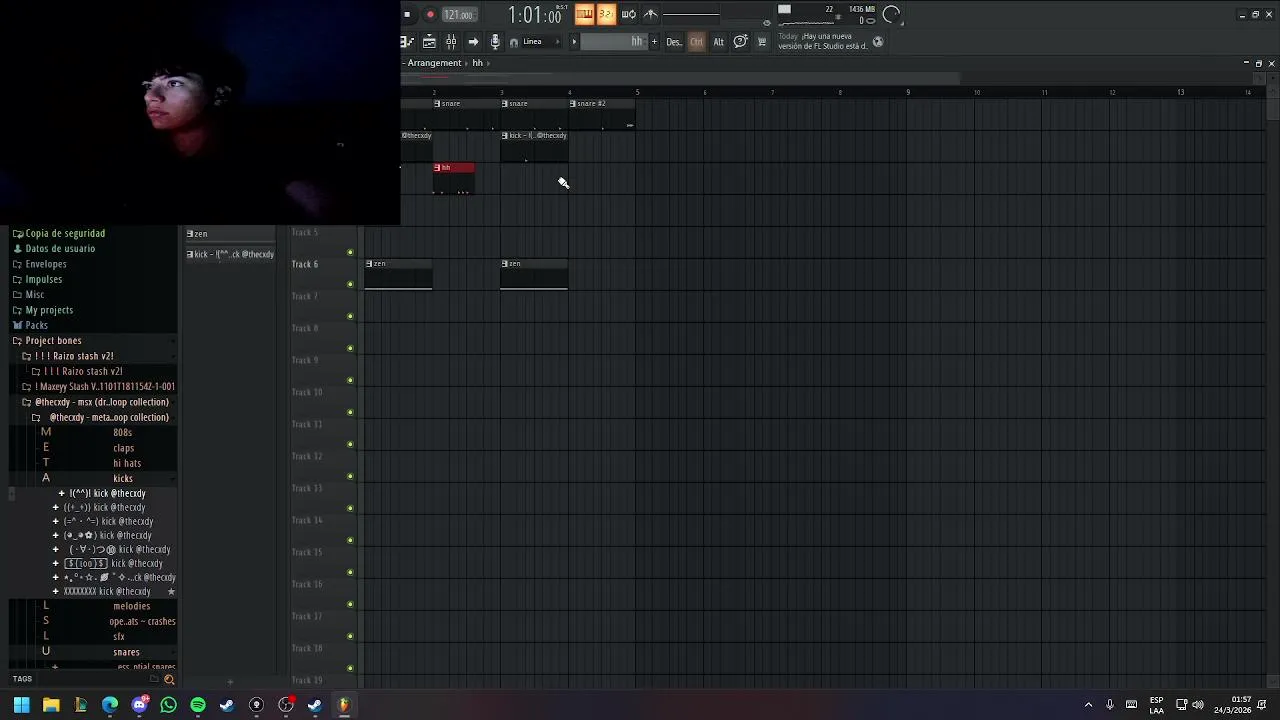
Task: Toggle the Ctrl modifier button
Action: tap(697, 41)
